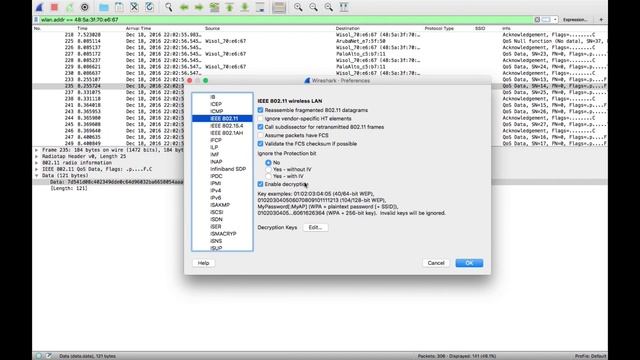Select Yes - without IV option
The height and width of the screenshot is (360, 640).
click(x=268, y=169)
